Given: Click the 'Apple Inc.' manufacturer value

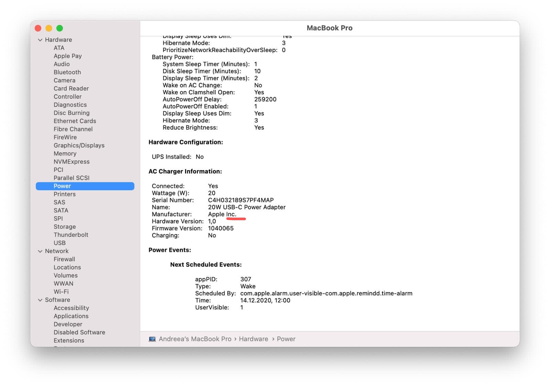Looking at the screenshot, I should click(x=222, y=214).
